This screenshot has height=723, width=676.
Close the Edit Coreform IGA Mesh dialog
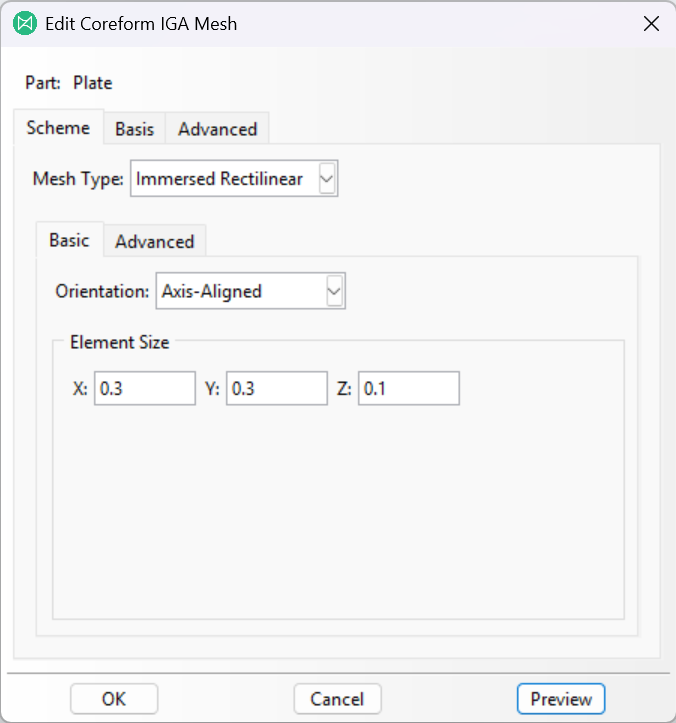click(651, 24)
